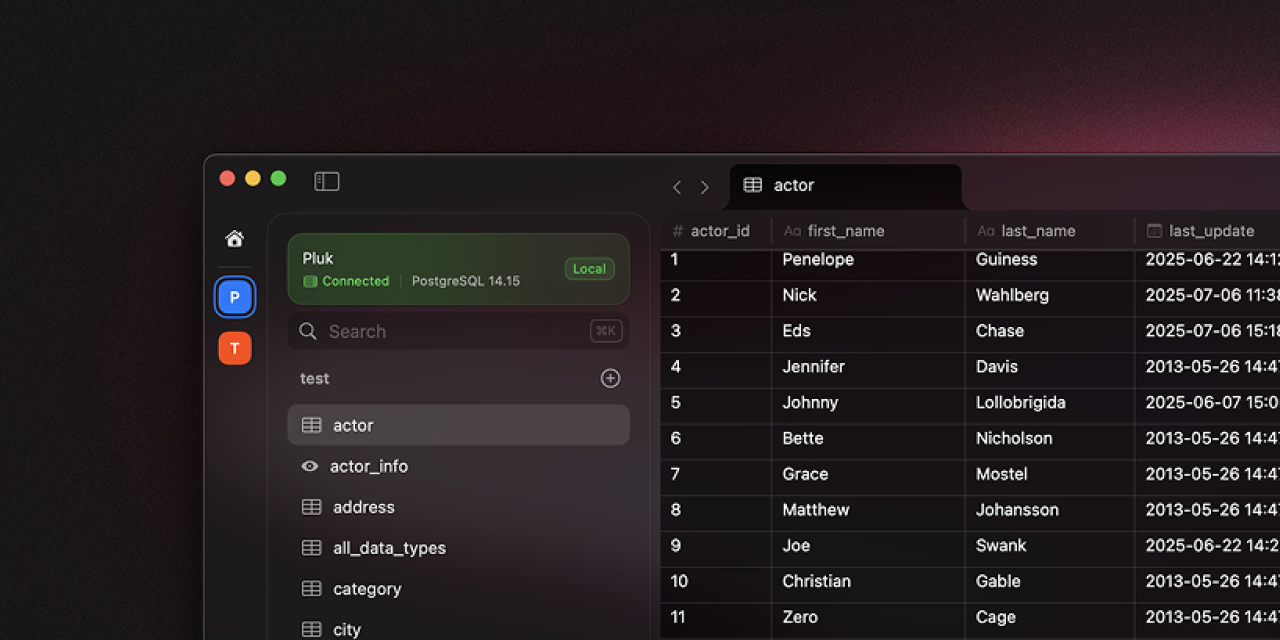The image size is (1280, 640).
Task: Click table icon beside category
Action: point(312,589)
